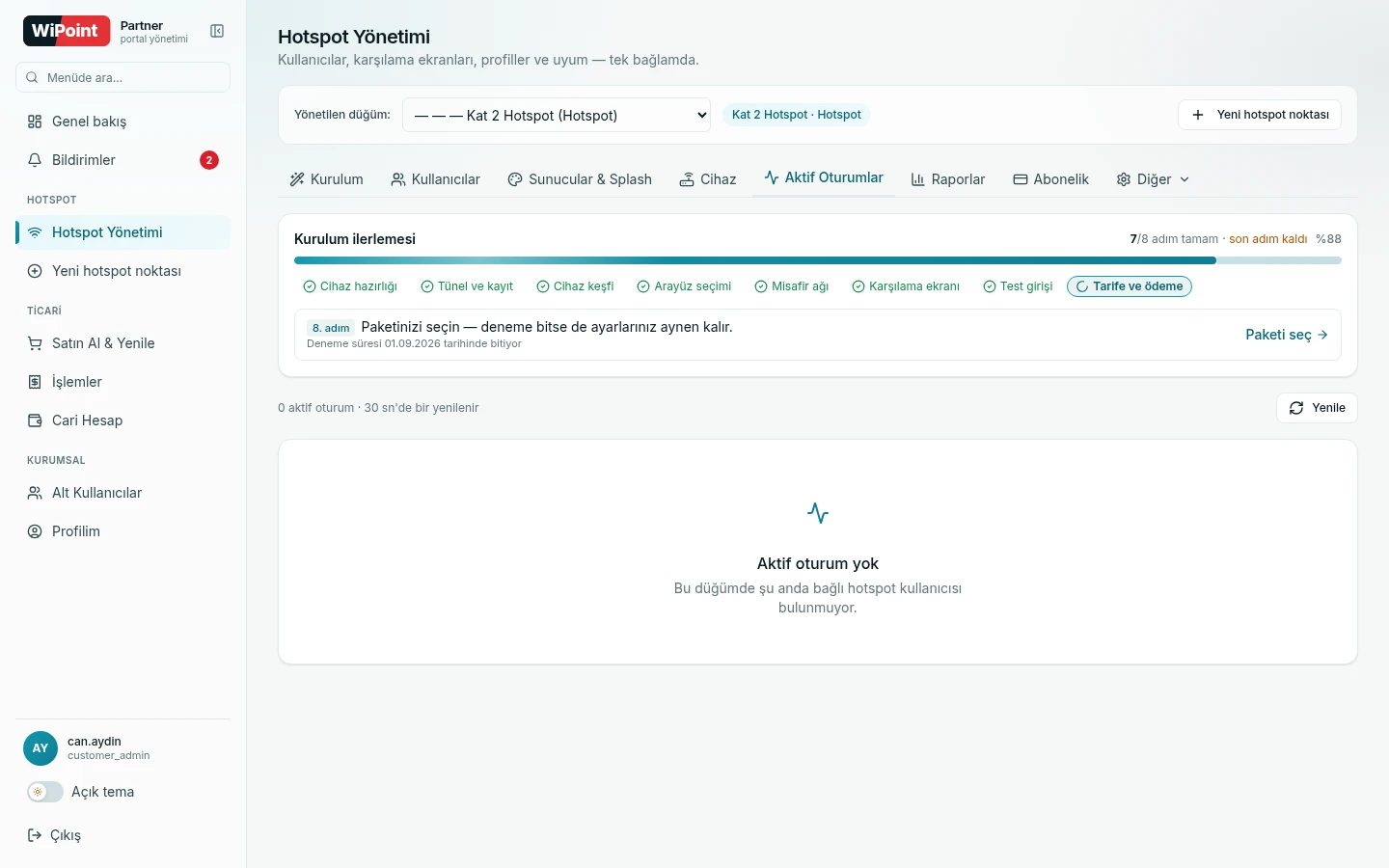Select the Arayüz seçimi step
Image resolution: width=1389 pixels, height=868 pixels.
pos(684,286)
